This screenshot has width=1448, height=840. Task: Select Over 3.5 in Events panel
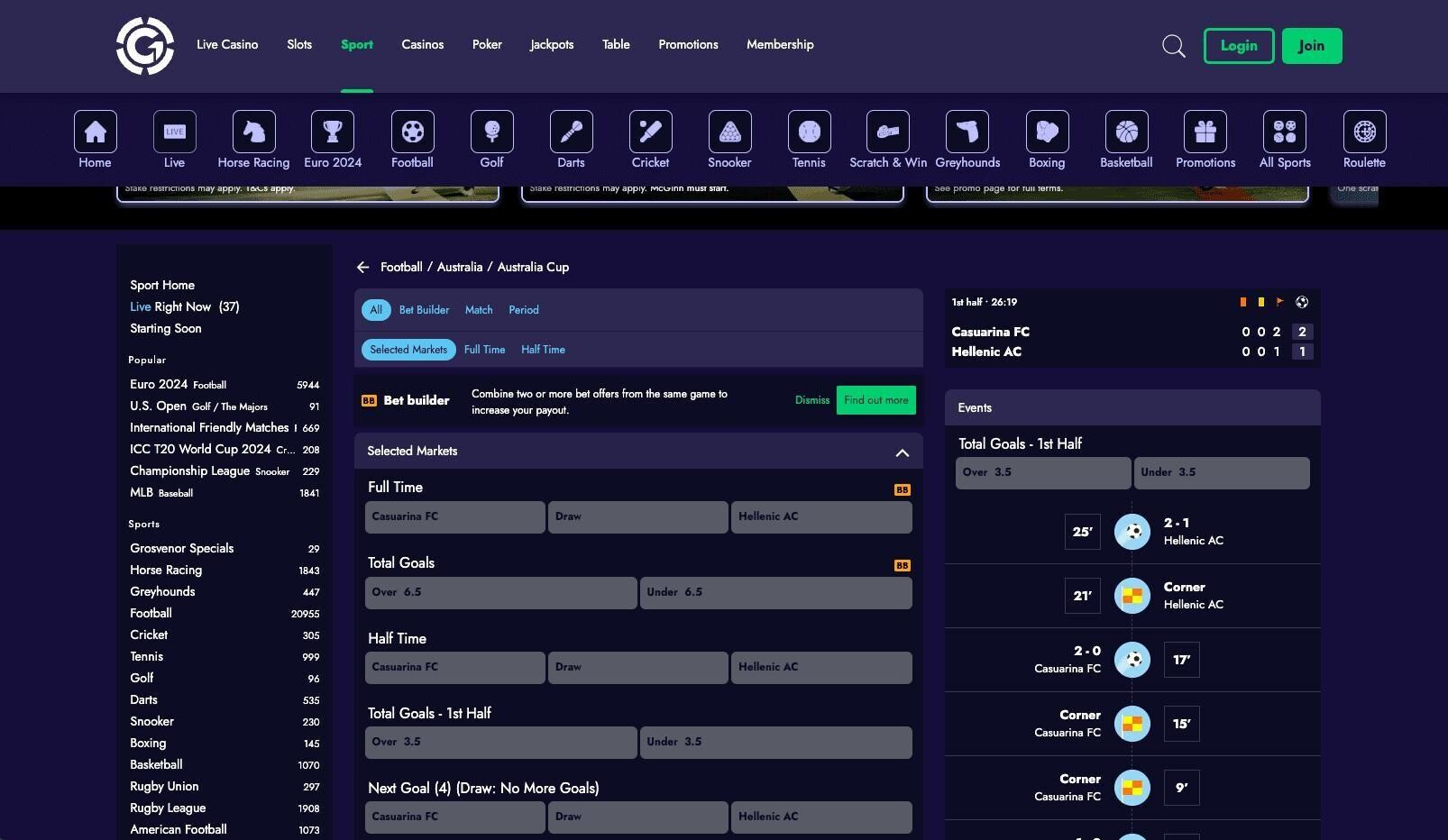pyautogui.click(x=1043, y=473)
